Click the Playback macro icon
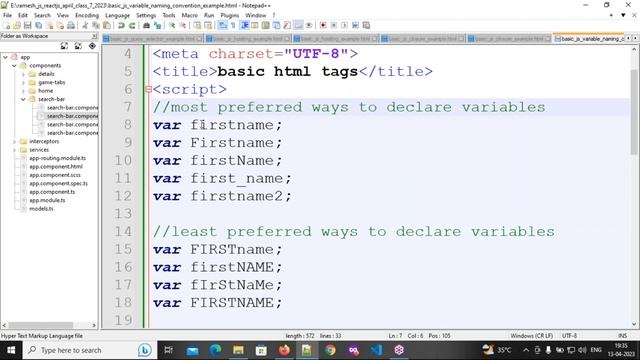Screen dimensions: 640x360 pyautogui.click(x=344, y=25)
